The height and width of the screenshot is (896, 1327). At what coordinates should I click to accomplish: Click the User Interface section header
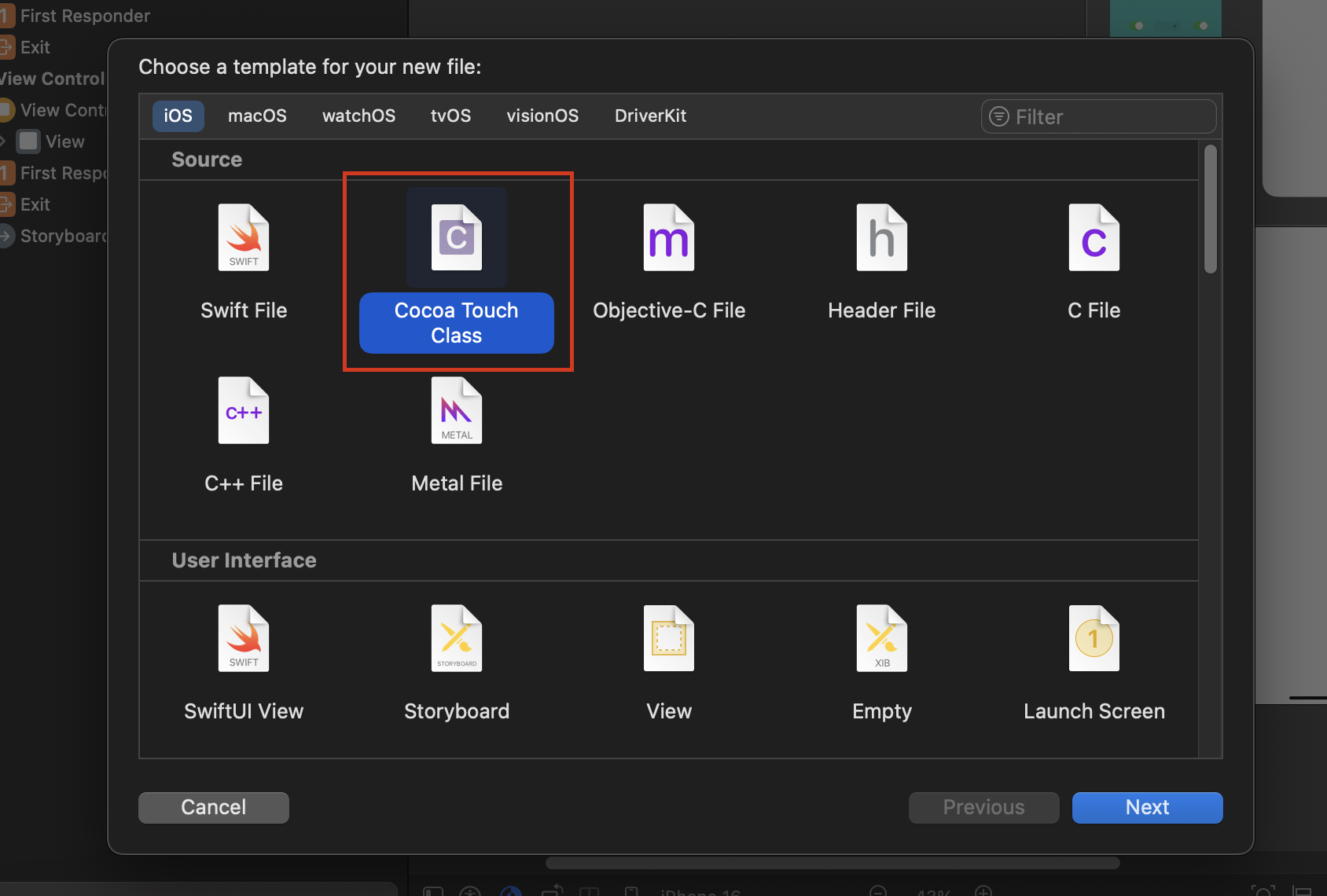244,560
